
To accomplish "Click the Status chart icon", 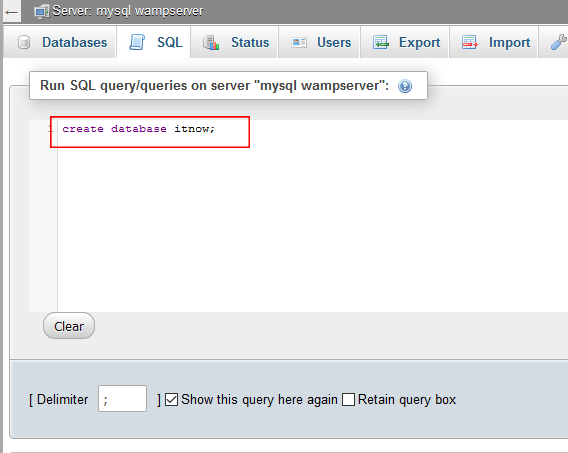I will click(x=211, y=42).
